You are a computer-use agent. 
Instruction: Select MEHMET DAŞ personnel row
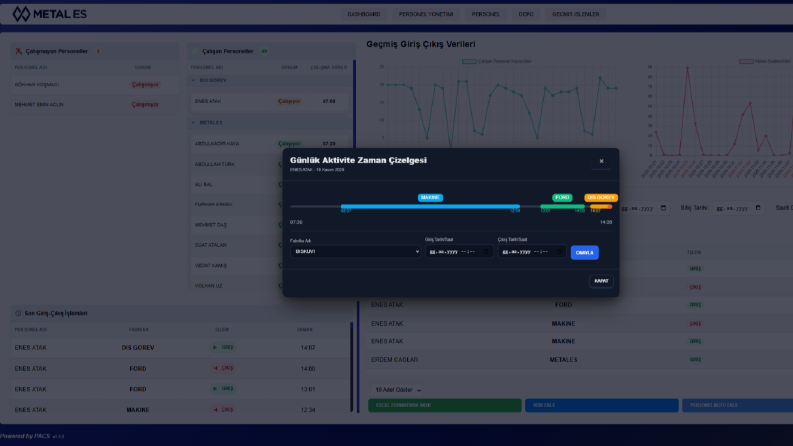click(x=236, y=225)
